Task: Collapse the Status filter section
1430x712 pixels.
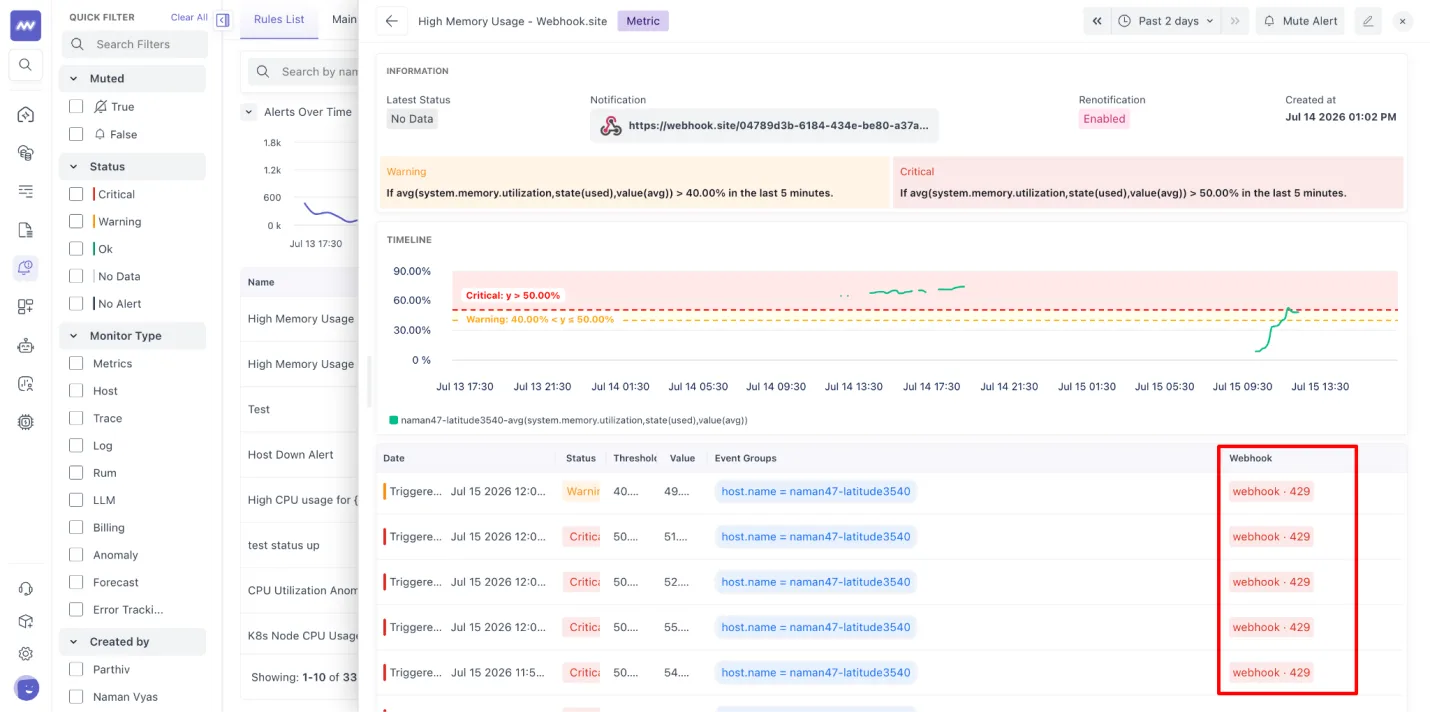Action: (74, 166)
